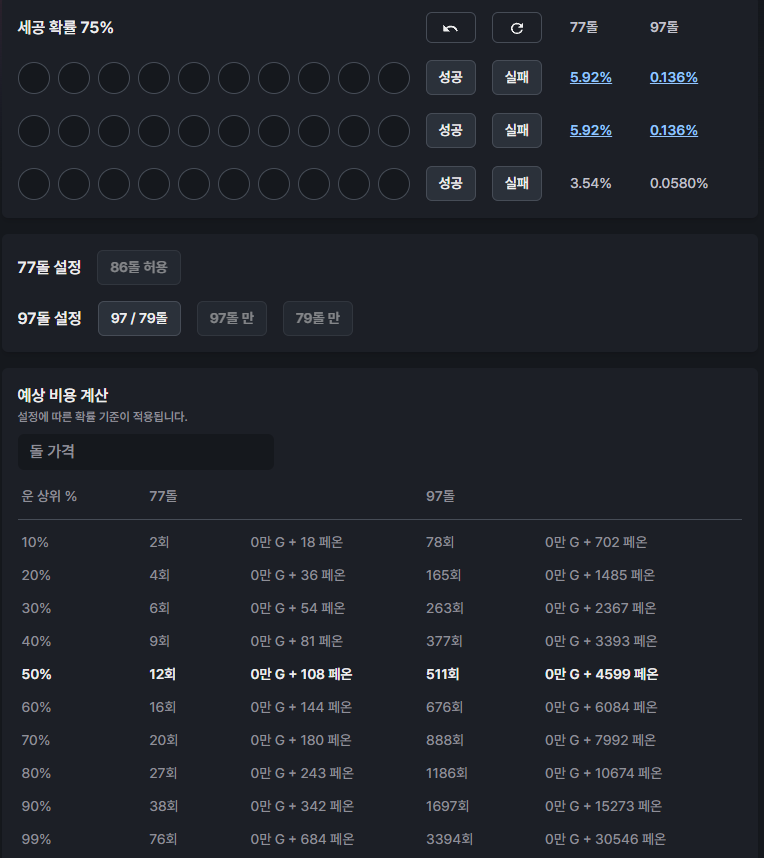Screen dimensions: 764x858
Task: Click 0만 G + 81 페온 cell
Action: click(x=297, y=641)
